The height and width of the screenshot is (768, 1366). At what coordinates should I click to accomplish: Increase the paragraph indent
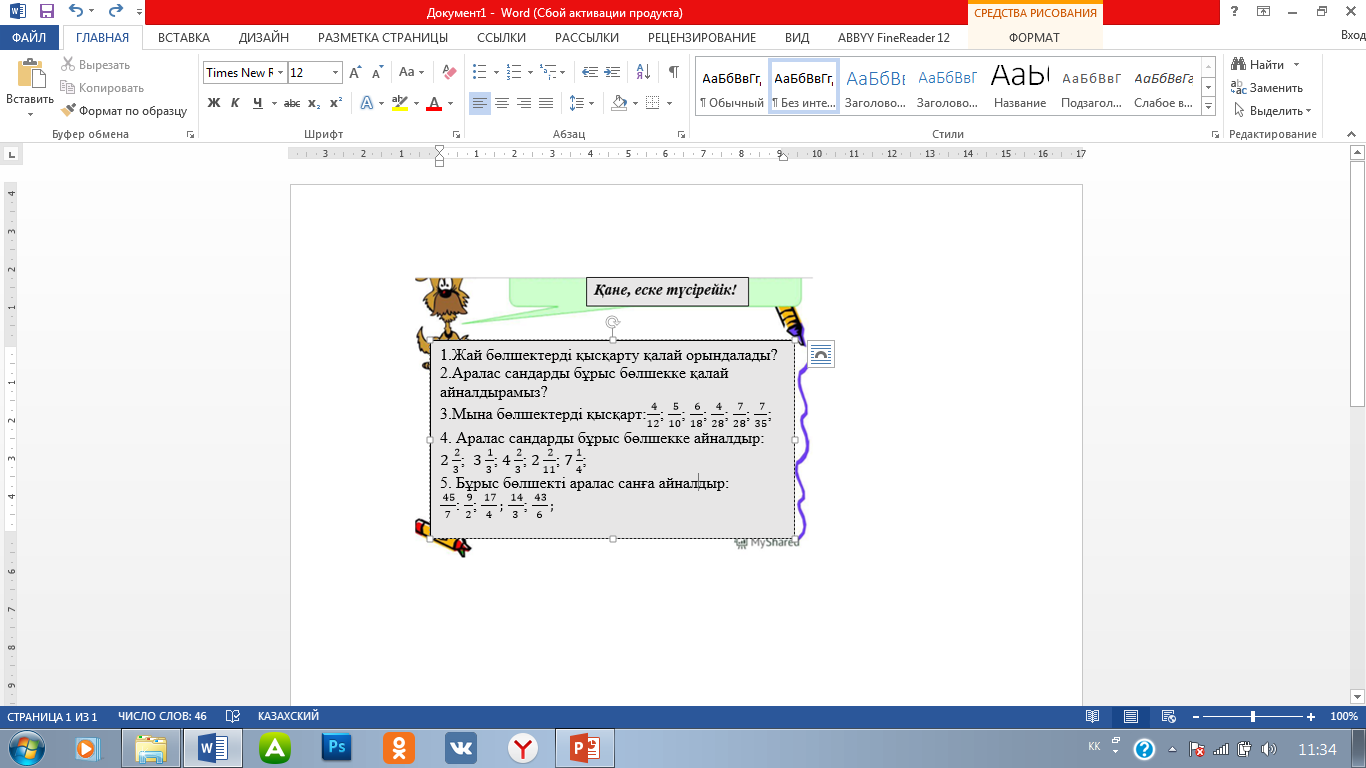613,72
